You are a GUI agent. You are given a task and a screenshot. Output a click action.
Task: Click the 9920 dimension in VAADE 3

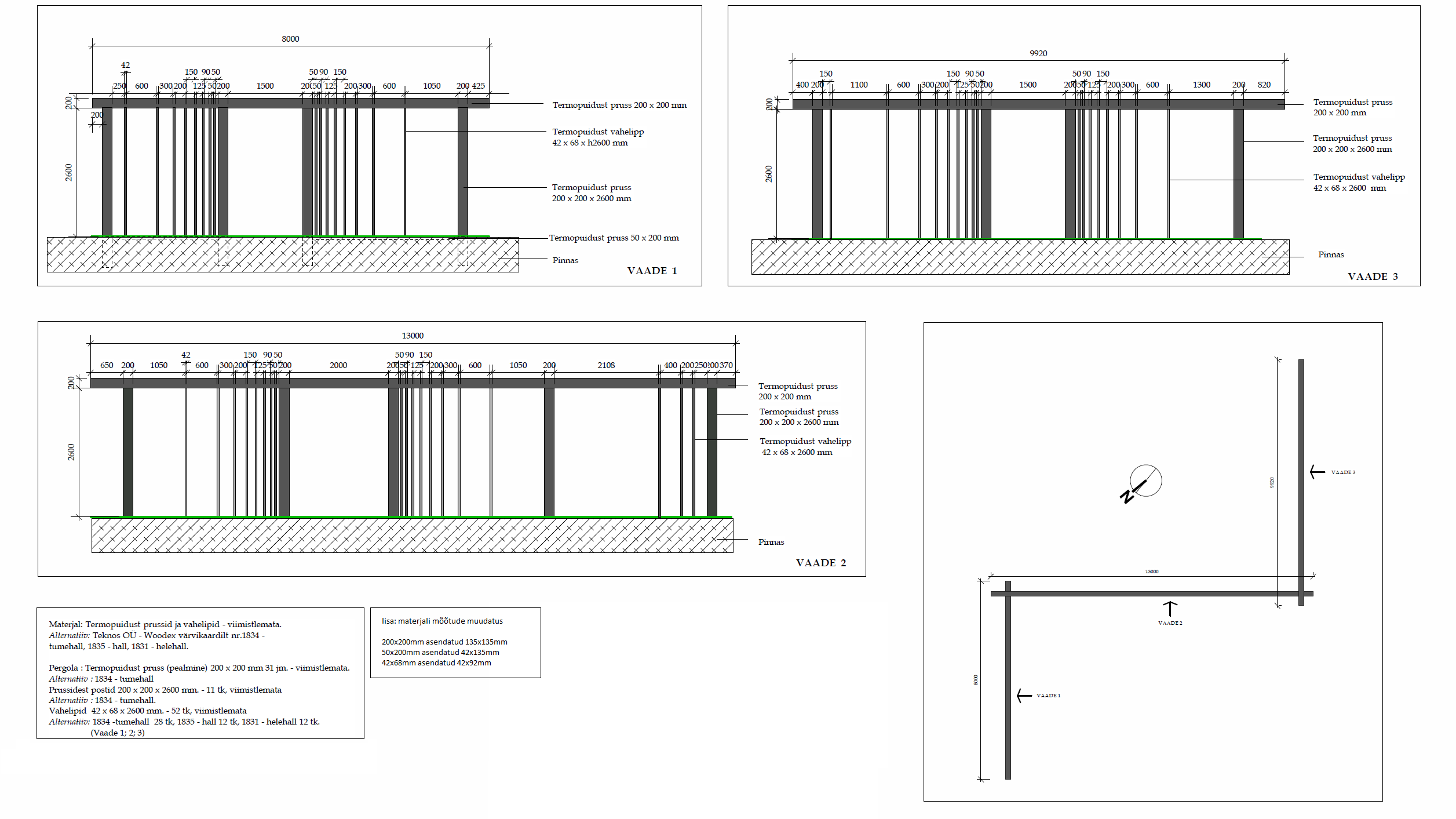click(x=1038, y=53)
